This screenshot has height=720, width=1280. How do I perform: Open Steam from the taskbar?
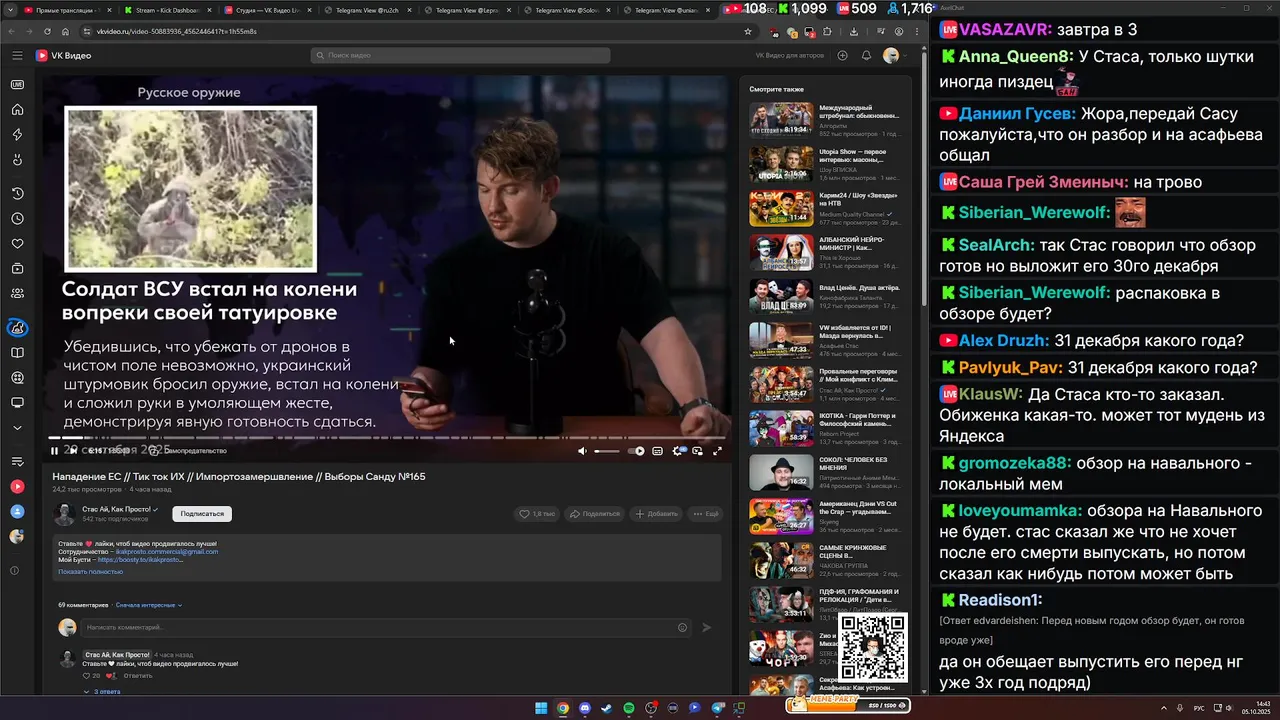pyautogui.click(x=607, y=708)
